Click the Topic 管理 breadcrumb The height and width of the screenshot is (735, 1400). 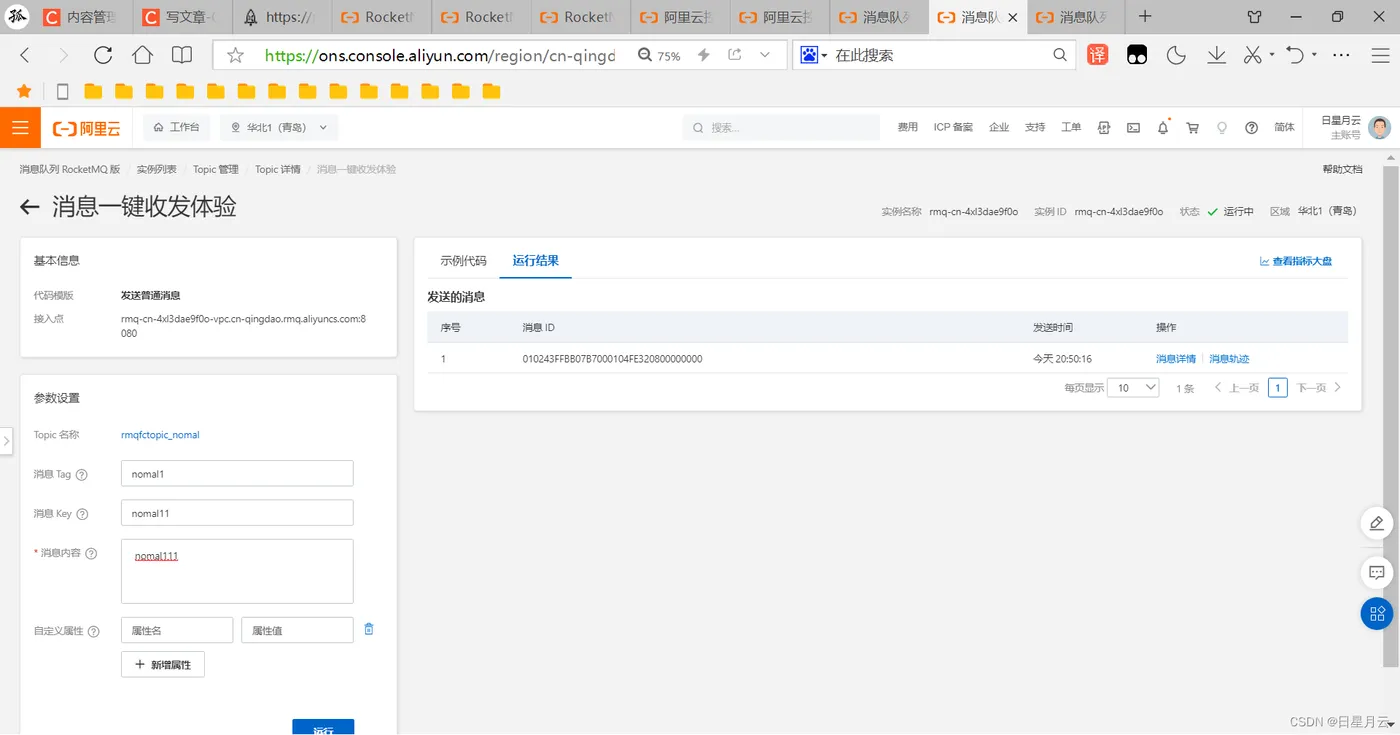(216, 169)
